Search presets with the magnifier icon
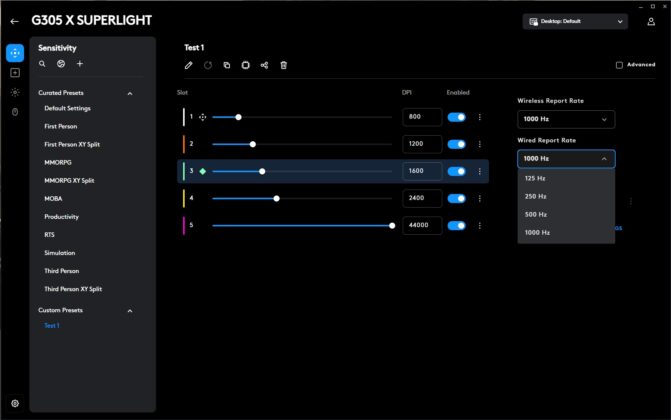 [x=42, y=64]
